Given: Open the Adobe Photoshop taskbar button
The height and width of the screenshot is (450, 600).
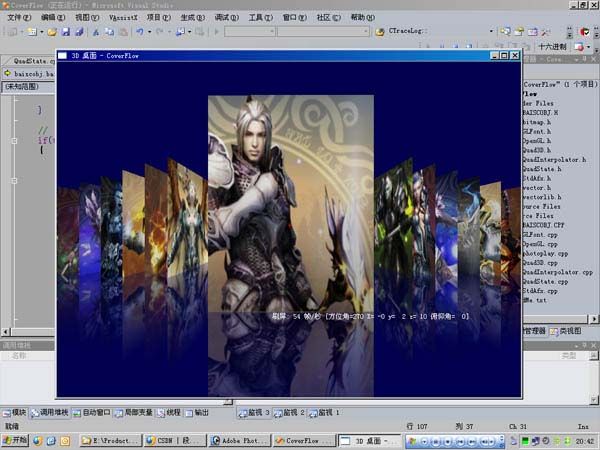Looking at the screenshot, I should [x=240, y=441].
